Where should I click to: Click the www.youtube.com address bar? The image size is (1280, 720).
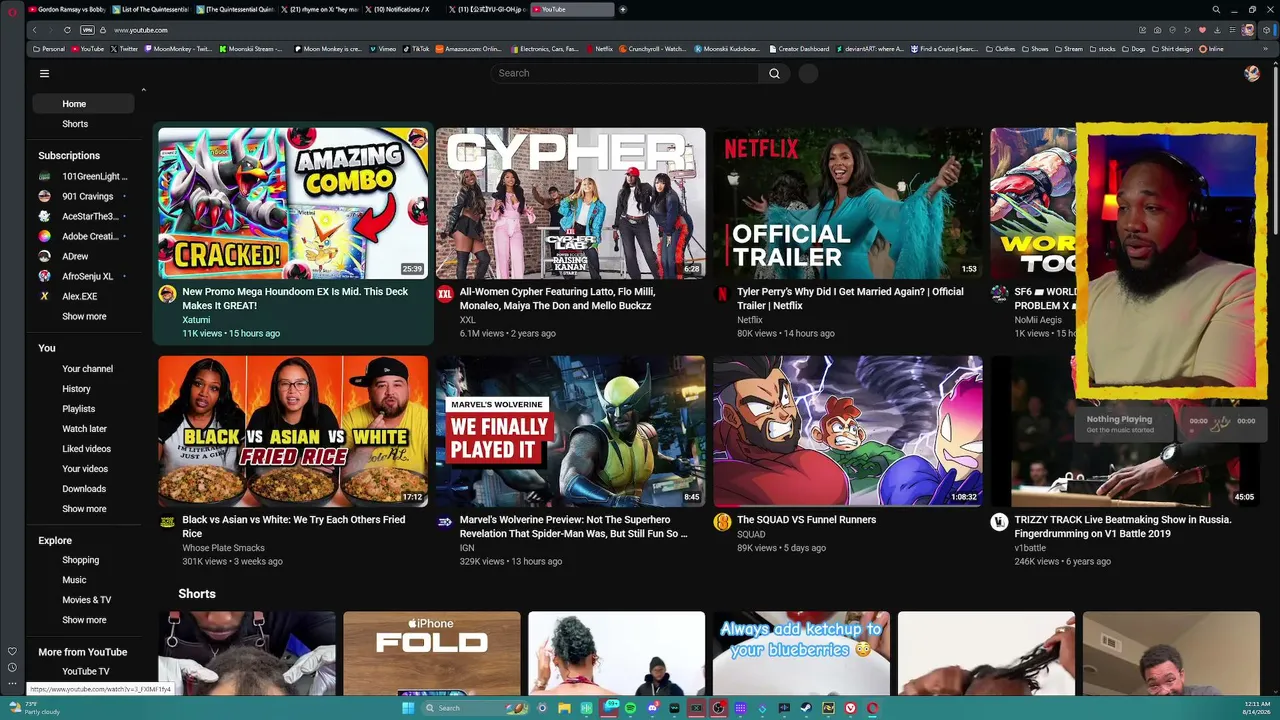[x=141, y=30]
